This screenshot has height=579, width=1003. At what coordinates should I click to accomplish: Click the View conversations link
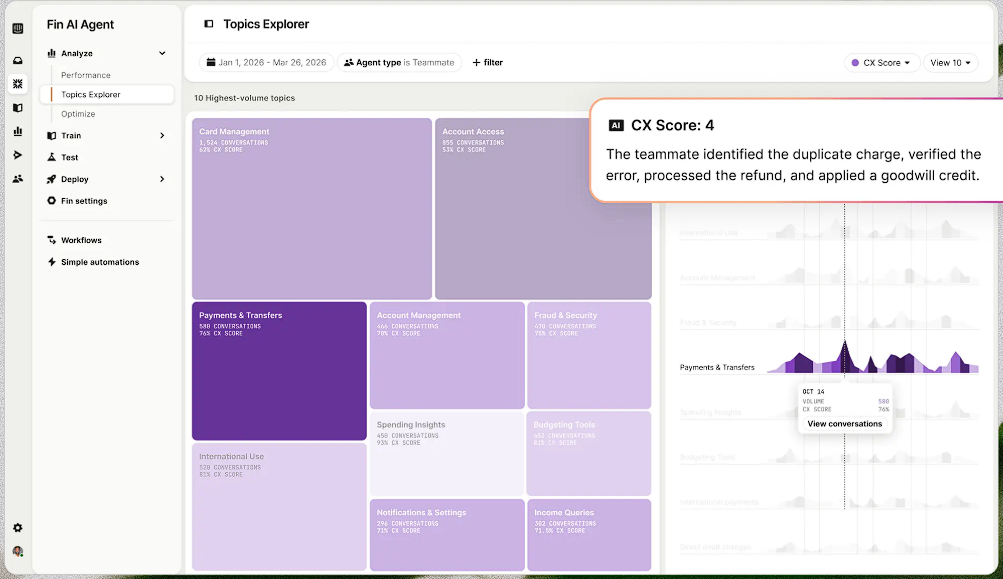click(x=845, y=424)
